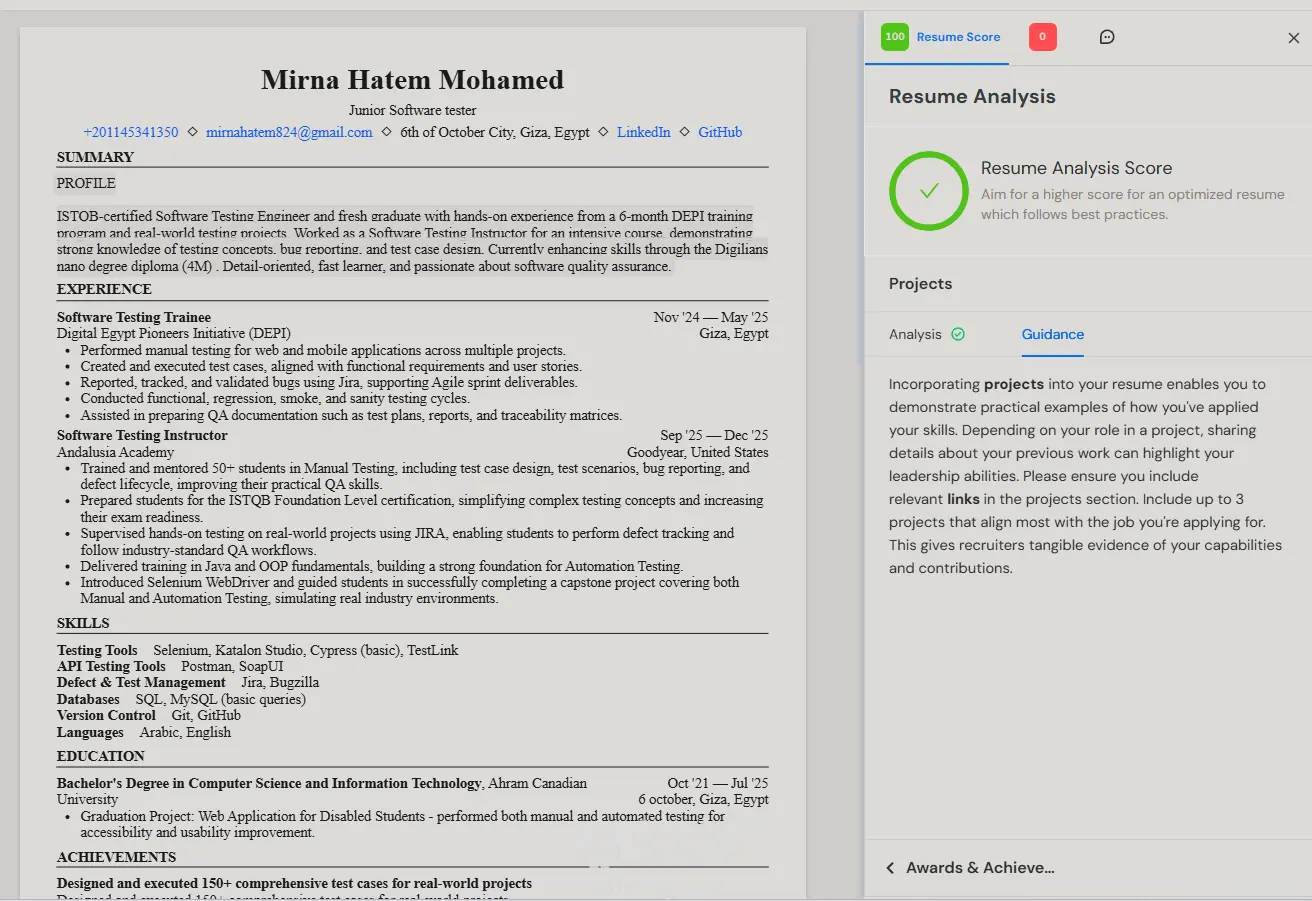Viewport: 1312px width, 901px height.
Task: Click the Software Testing Trainee job title
Action: (134, 317)
